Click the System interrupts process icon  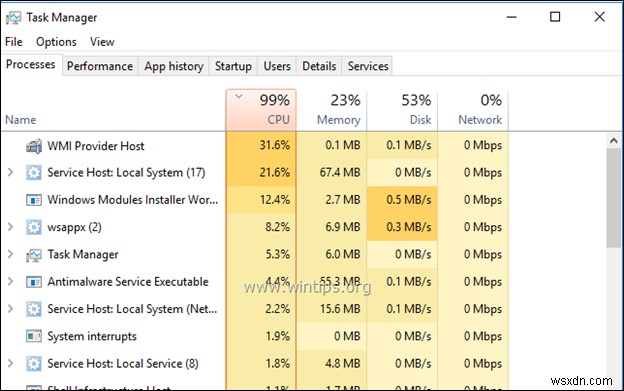coord(34,336)
